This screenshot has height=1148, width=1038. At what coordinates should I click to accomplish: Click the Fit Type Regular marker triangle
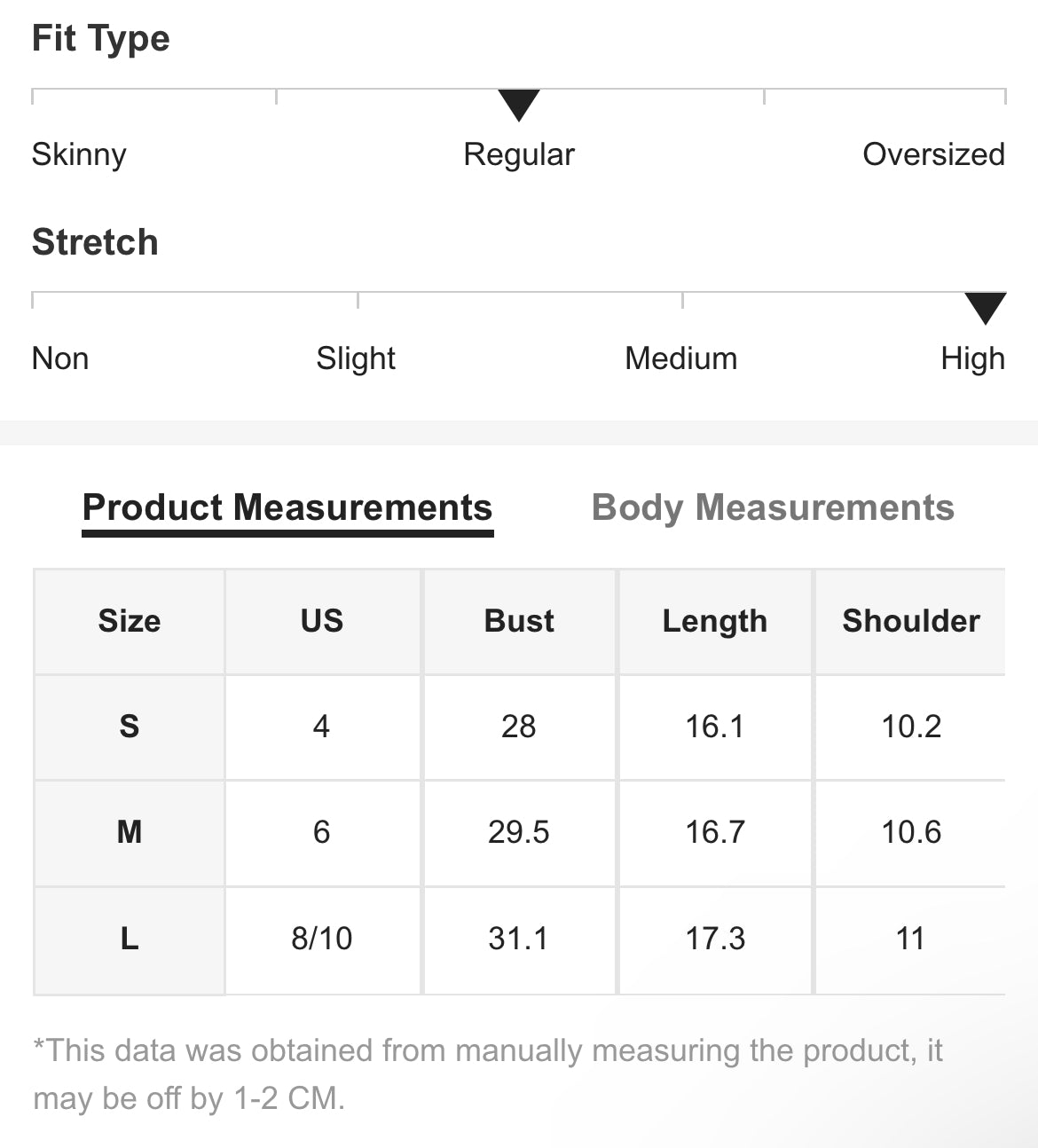(519, 105)
